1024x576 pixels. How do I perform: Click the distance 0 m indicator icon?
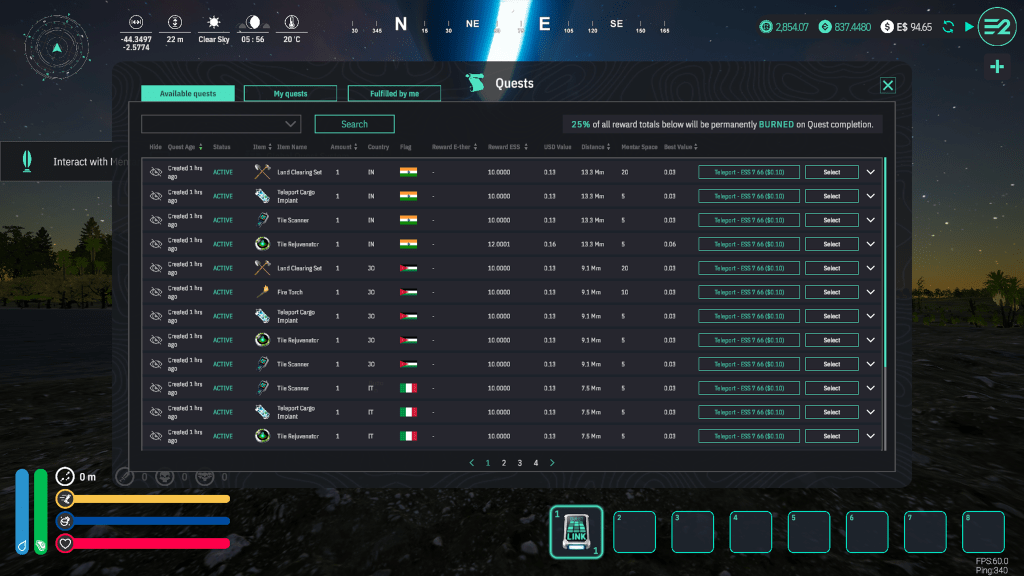pos(65,477)
